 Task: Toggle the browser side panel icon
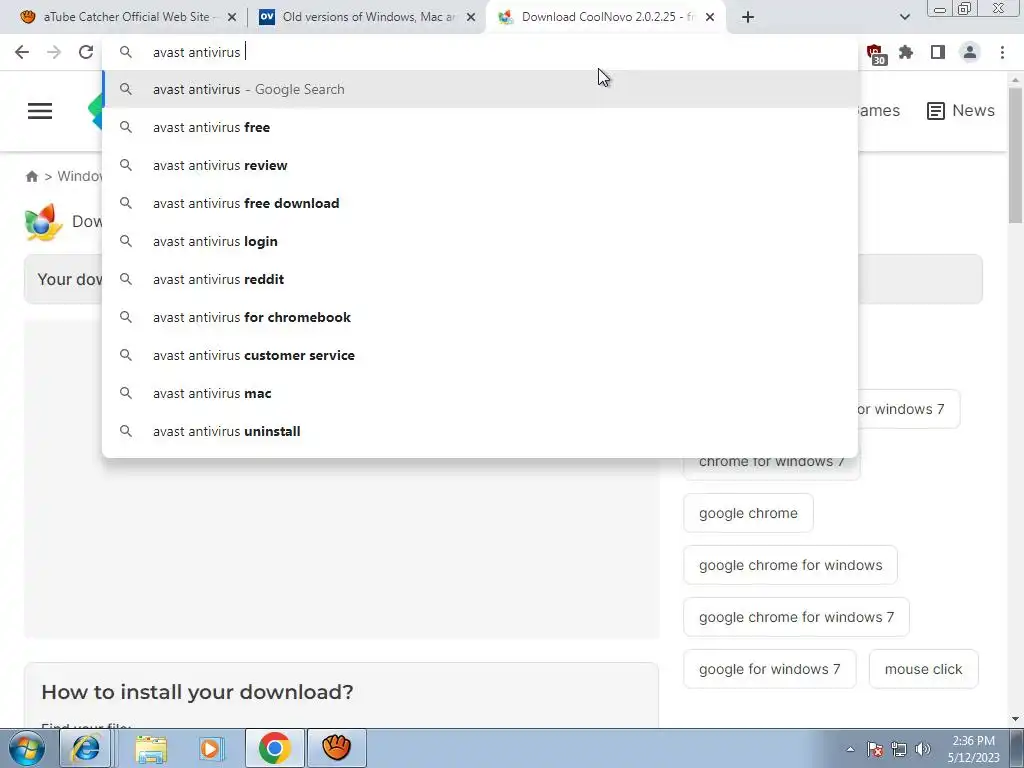click(x=938, y=52)
